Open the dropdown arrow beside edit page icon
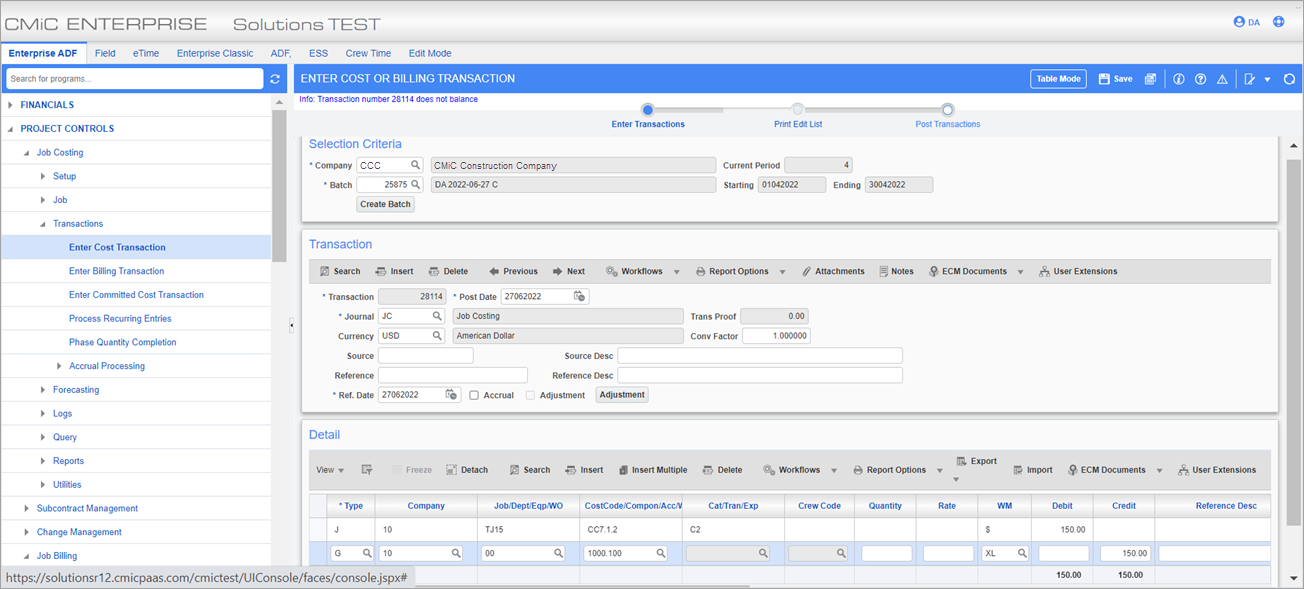Screen dimensions: 1304x589 1267,79
